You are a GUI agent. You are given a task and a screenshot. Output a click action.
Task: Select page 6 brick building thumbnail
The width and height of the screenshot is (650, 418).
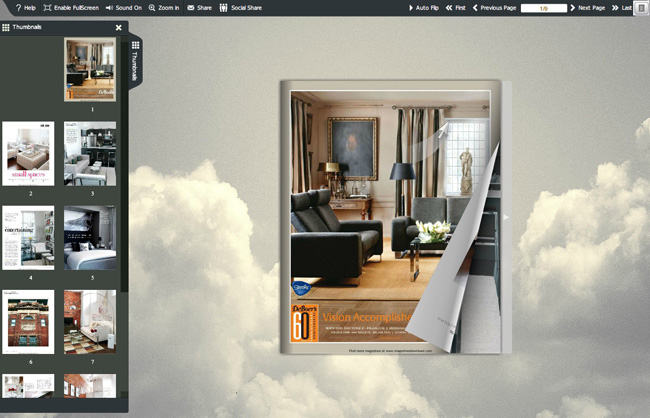tap(28, 322)
